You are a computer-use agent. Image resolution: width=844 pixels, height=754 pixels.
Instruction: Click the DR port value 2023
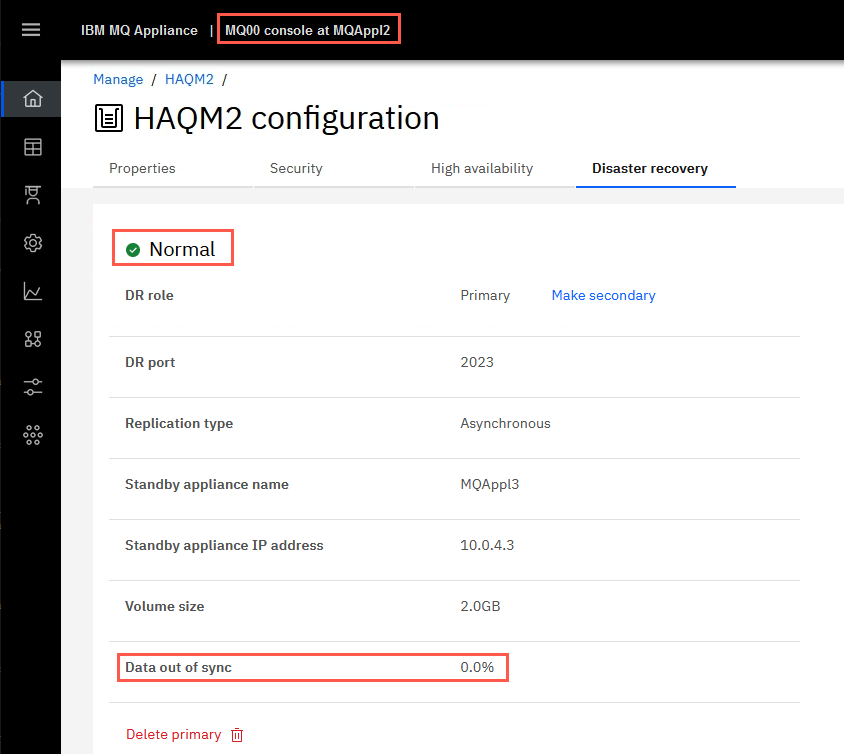(x=477, y=362)
